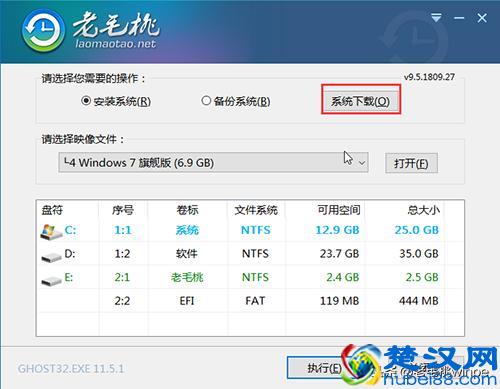Click the NTFS cell in the E: row
Viewport: 500px width, 389px height.
pyautogui.click(x=255, y=277)
